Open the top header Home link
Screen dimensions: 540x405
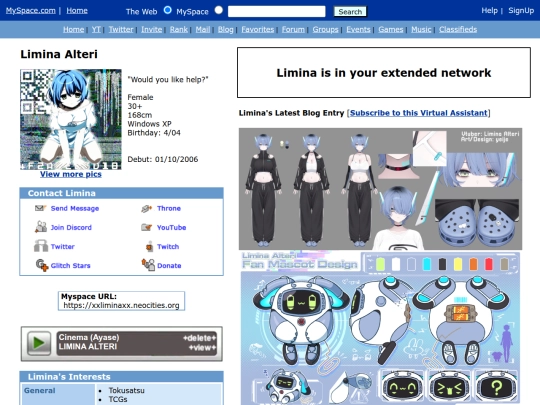coord(77,10)
